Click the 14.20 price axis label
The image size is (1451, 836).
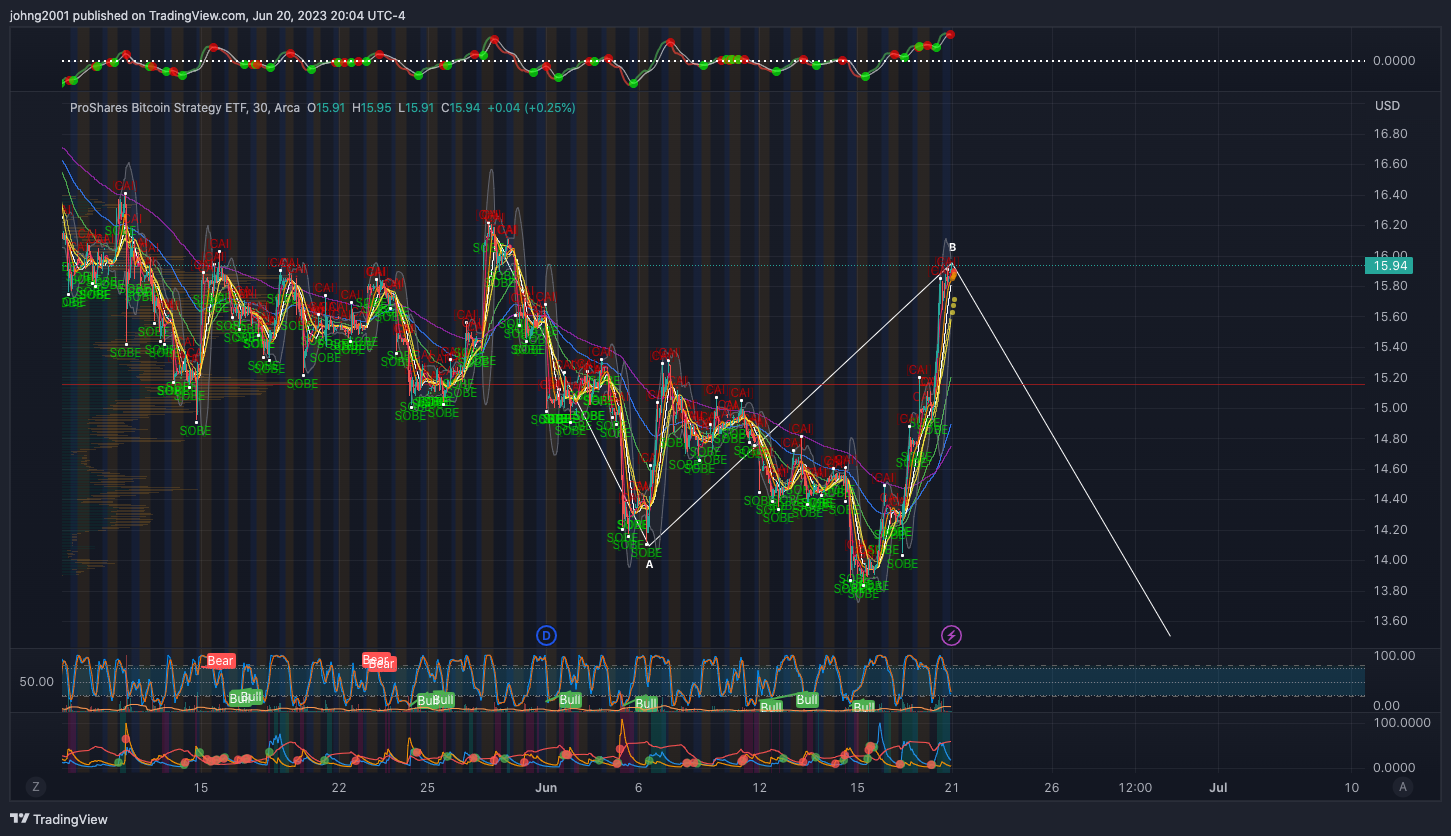[1392, 530]
